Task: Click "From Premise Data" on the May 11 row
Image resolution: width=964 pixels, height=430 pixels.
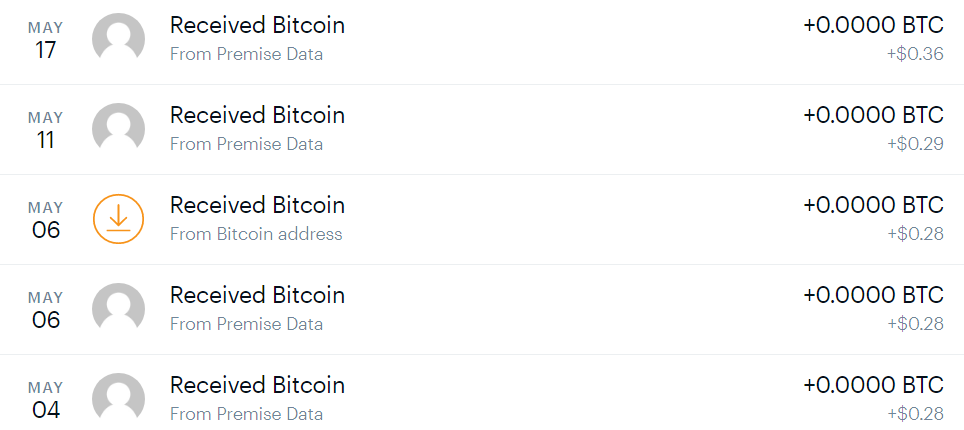Action: pos(246,144)
